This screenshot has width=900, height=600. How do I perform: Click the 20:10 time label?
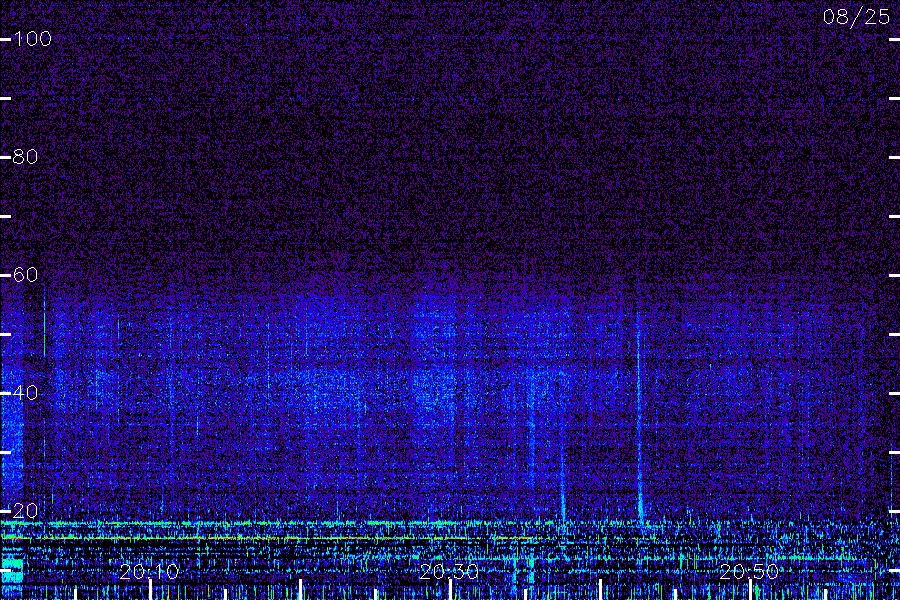[x=149, y=572]
